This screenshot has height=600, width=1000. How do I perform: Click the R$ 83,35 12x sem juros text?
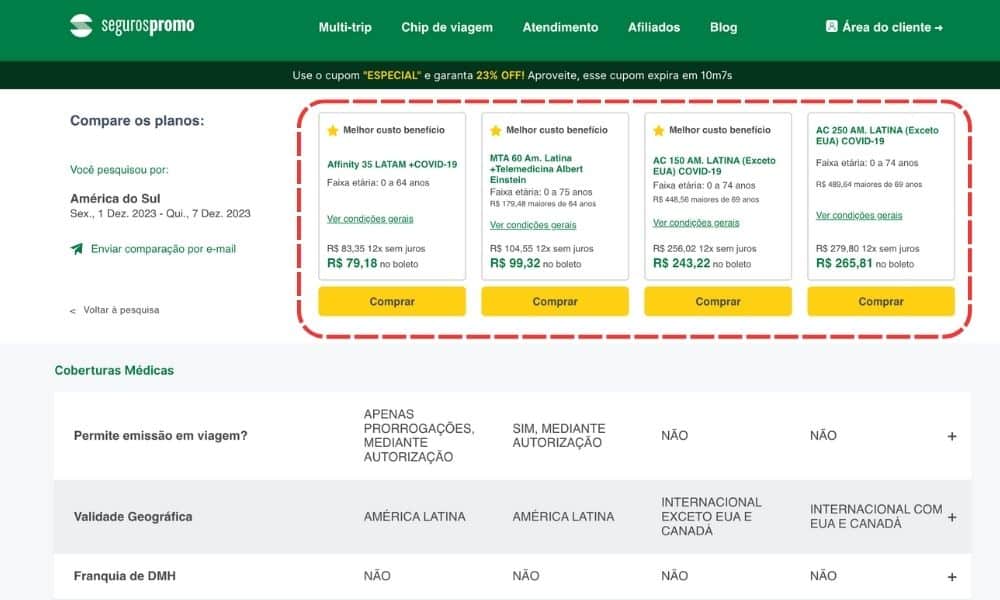(x=376, y=248)
